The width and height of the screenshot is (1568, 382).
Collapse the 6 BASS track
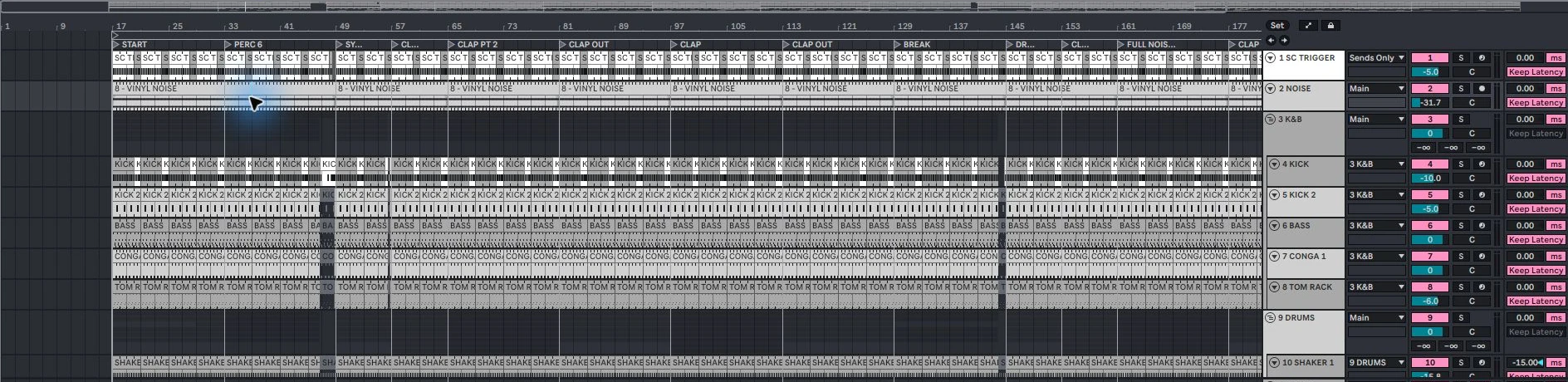click(x=1274, y=226)
